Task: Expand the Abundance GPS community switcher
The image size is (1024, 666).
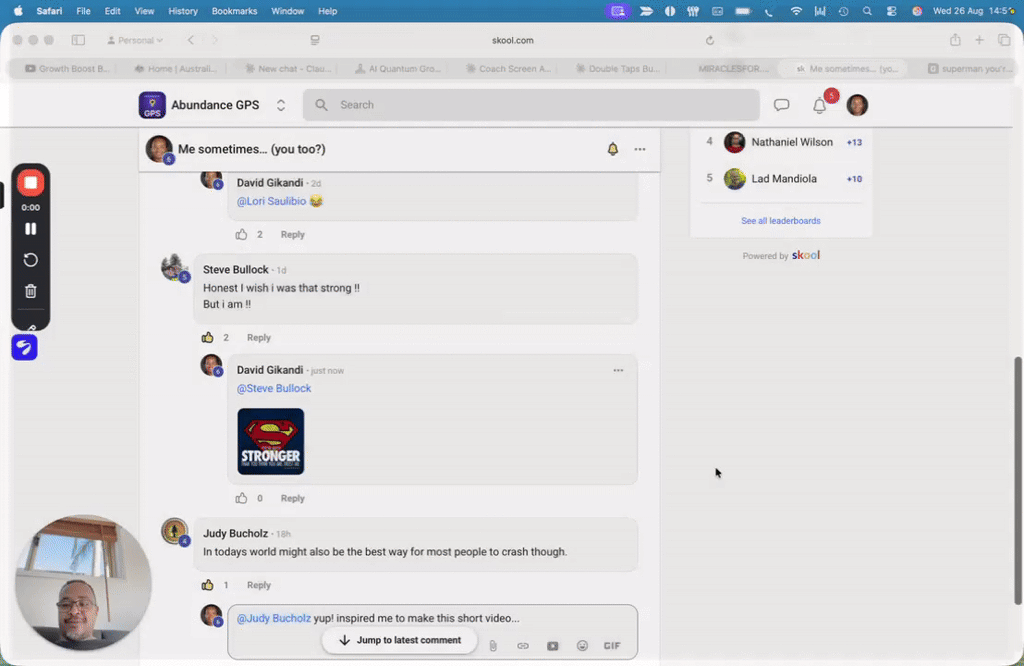Action: [x=281, y=105]
